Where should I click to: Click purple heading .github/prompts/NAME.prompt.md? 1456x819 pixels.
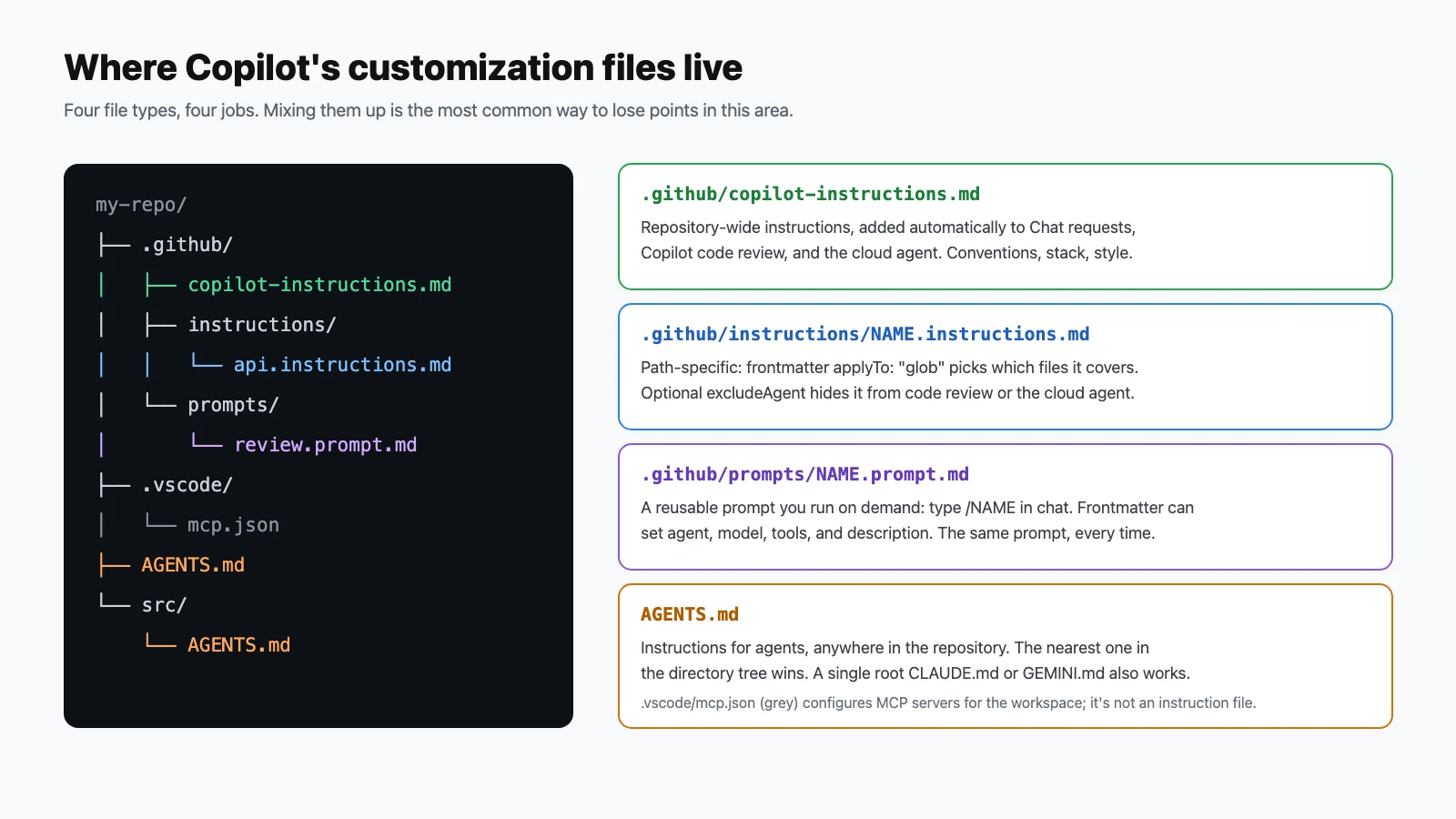pyautogui.click(x=804, y=474)
